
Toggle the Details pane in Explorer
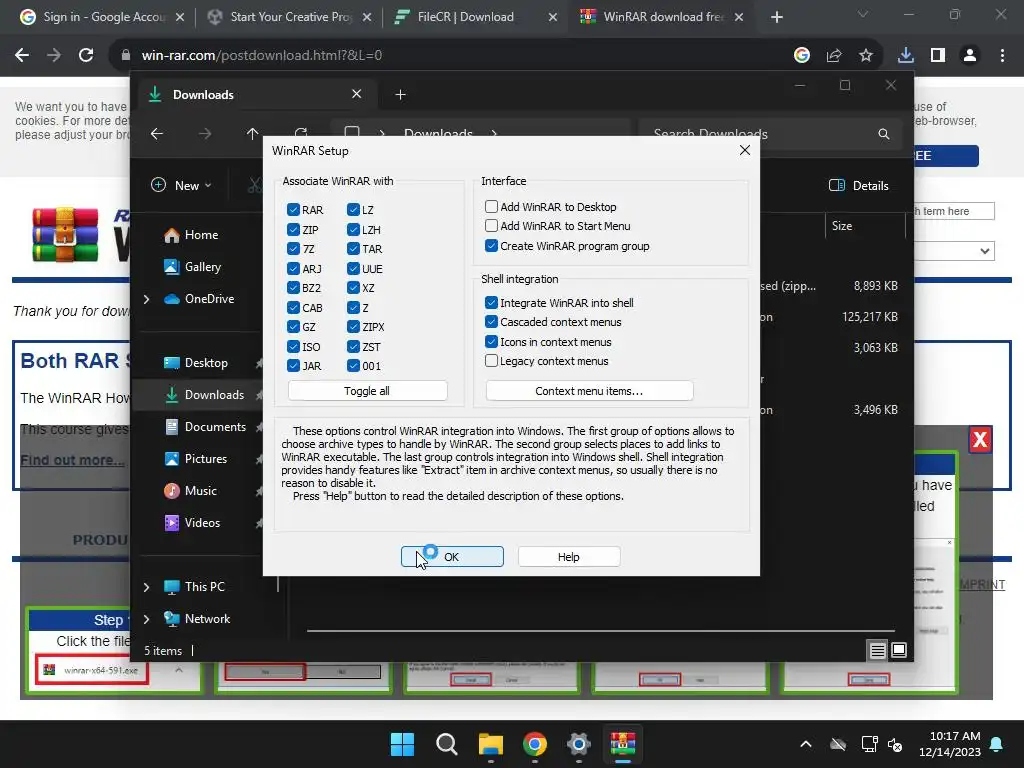(859, 185)
